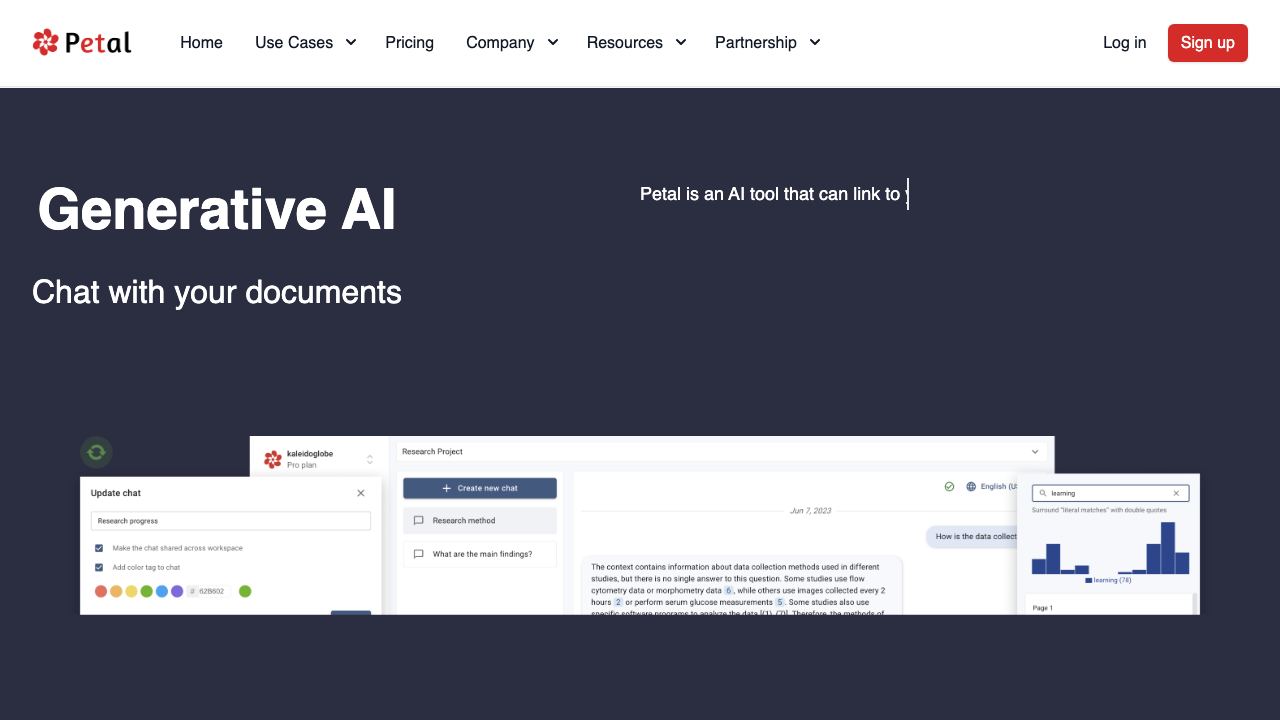Viewport: 1280px width, 720px height.
Task: Click the tallest bar in the histogram
Action: (1168, 548)
